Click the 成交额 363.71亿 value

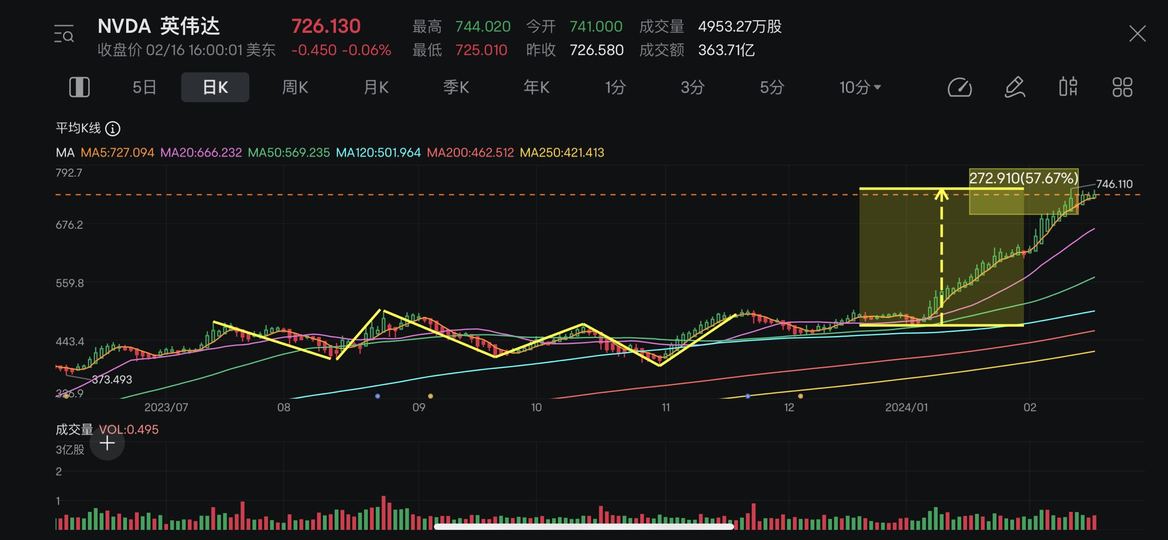click(x=698, y=51)
